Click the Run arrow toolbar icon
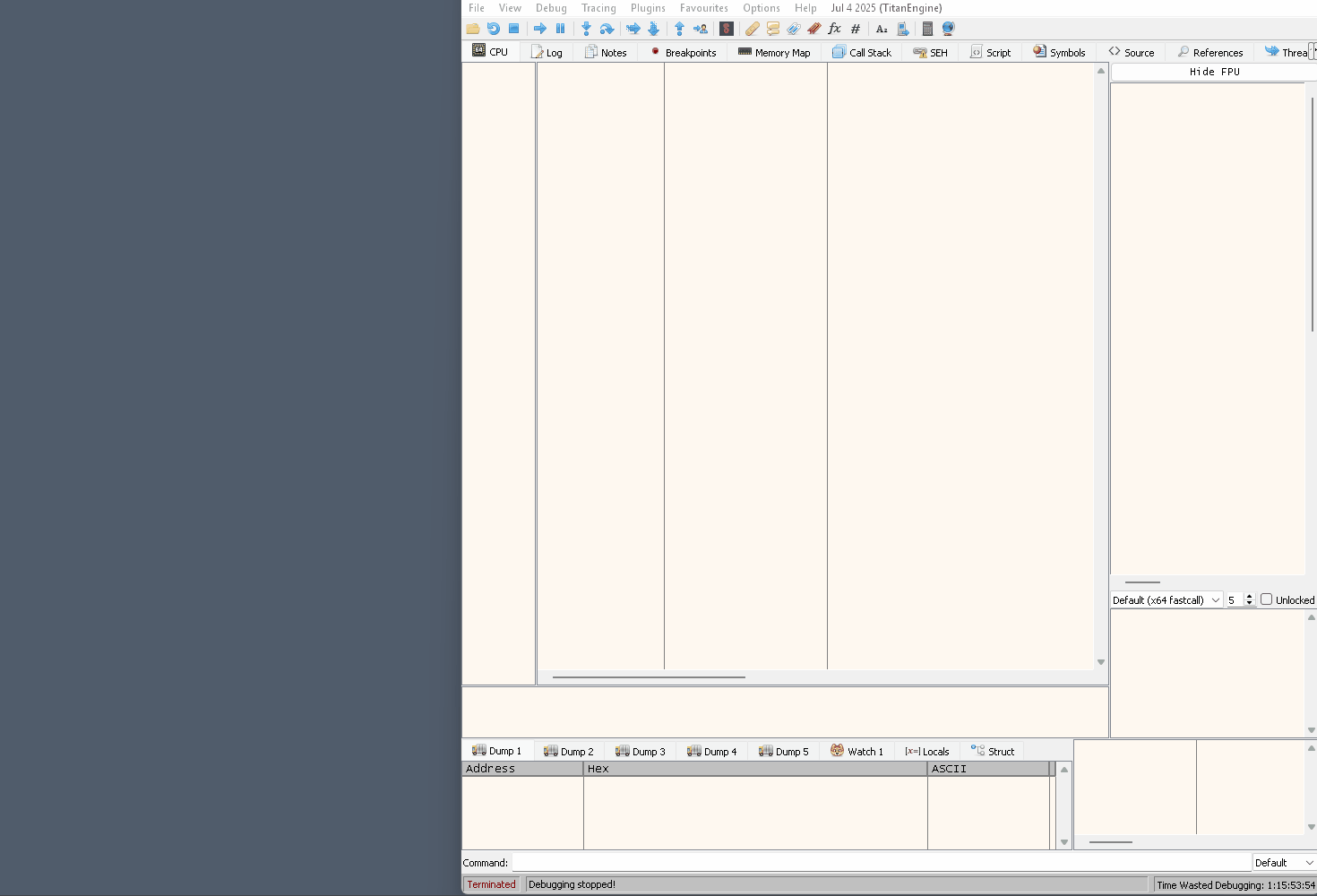The width and height of the screenshot is (1317, 896). point(540,29)
